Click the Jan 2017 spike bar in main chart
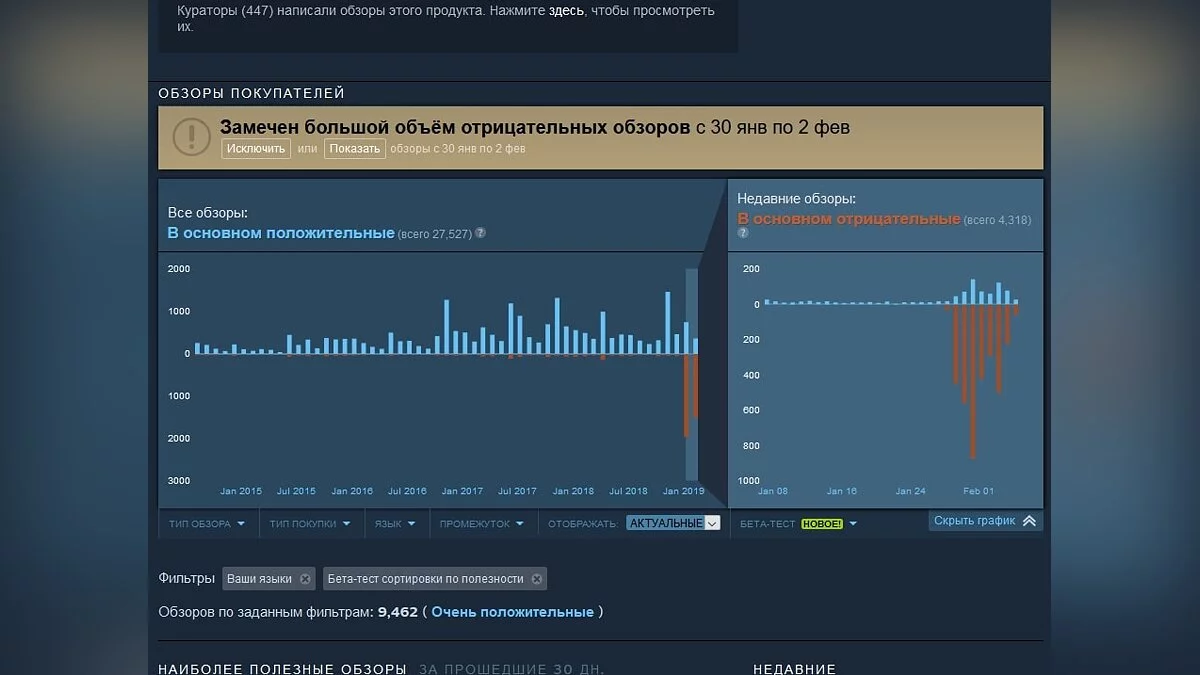Screen dimensions: 1200x675 [446, 327]
